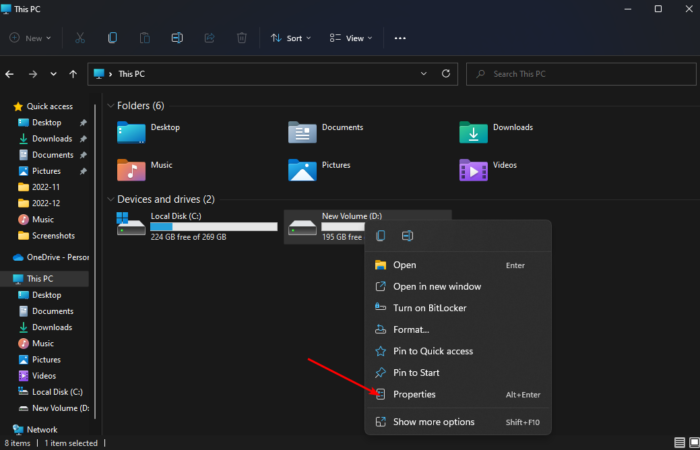
Task: Open the New dropdown button
Action: tap(30, 38)
